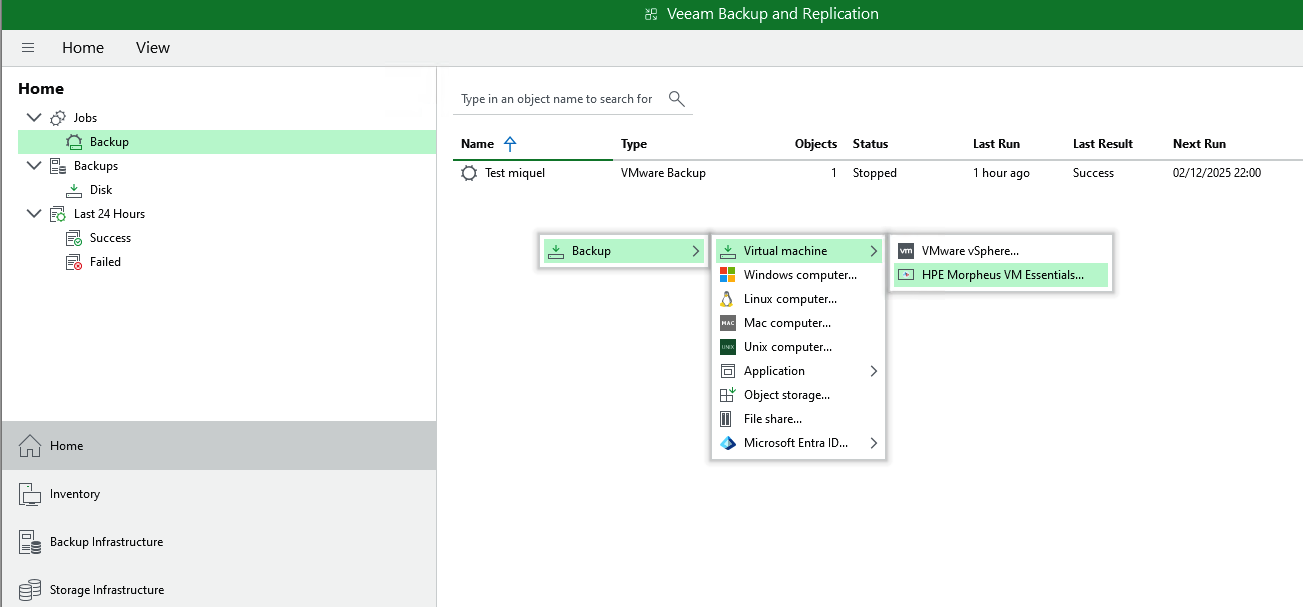Expand the Virtual machine submenu arrow

click(x=873, y=251)
